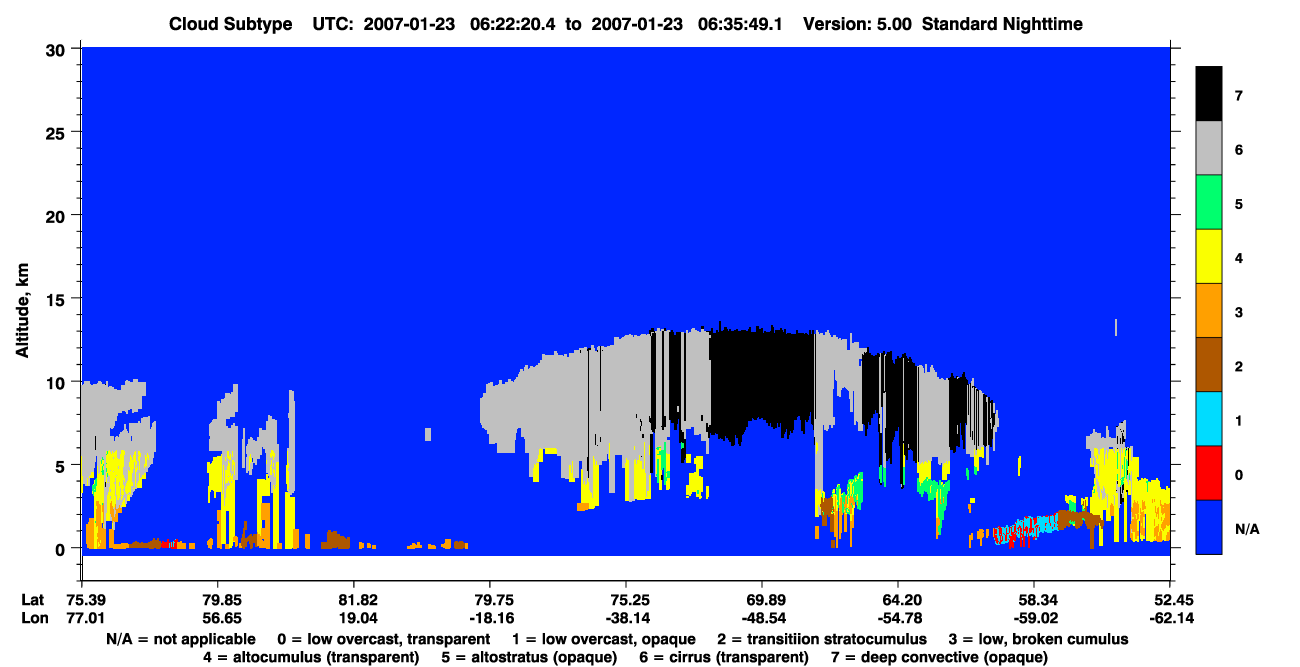Viewport: 1300px width, 667px height.
Task: Click the gray colorbar swatch labeled 6
Action: pyautogui.click(x=1209, y=148)
